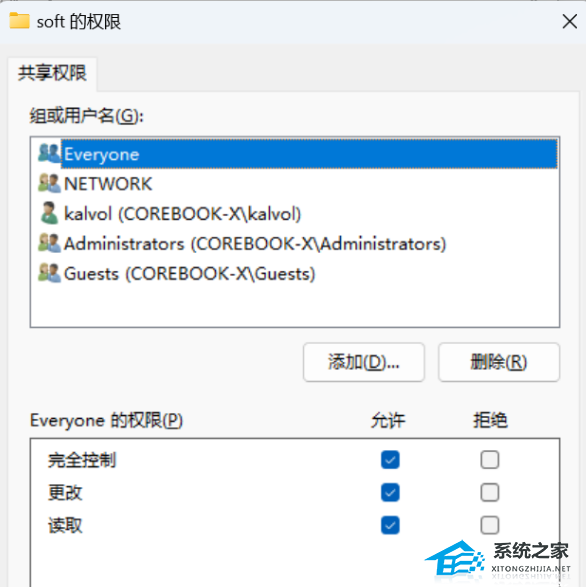
Task: Click the 系统之家 watermark logo
Action: 498,560
